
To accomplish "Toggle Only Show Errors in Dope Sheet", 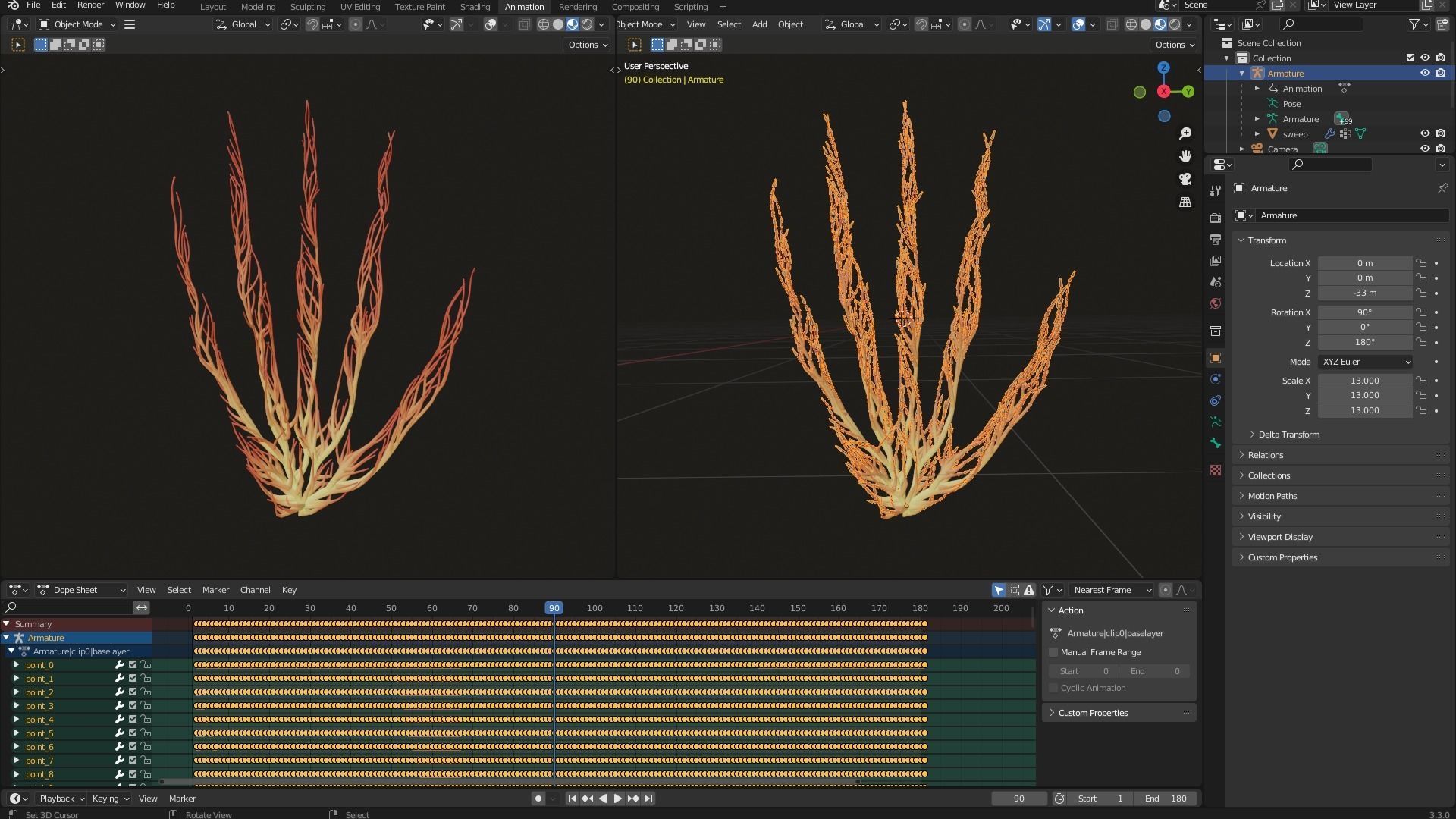I will pos(1029,590).
